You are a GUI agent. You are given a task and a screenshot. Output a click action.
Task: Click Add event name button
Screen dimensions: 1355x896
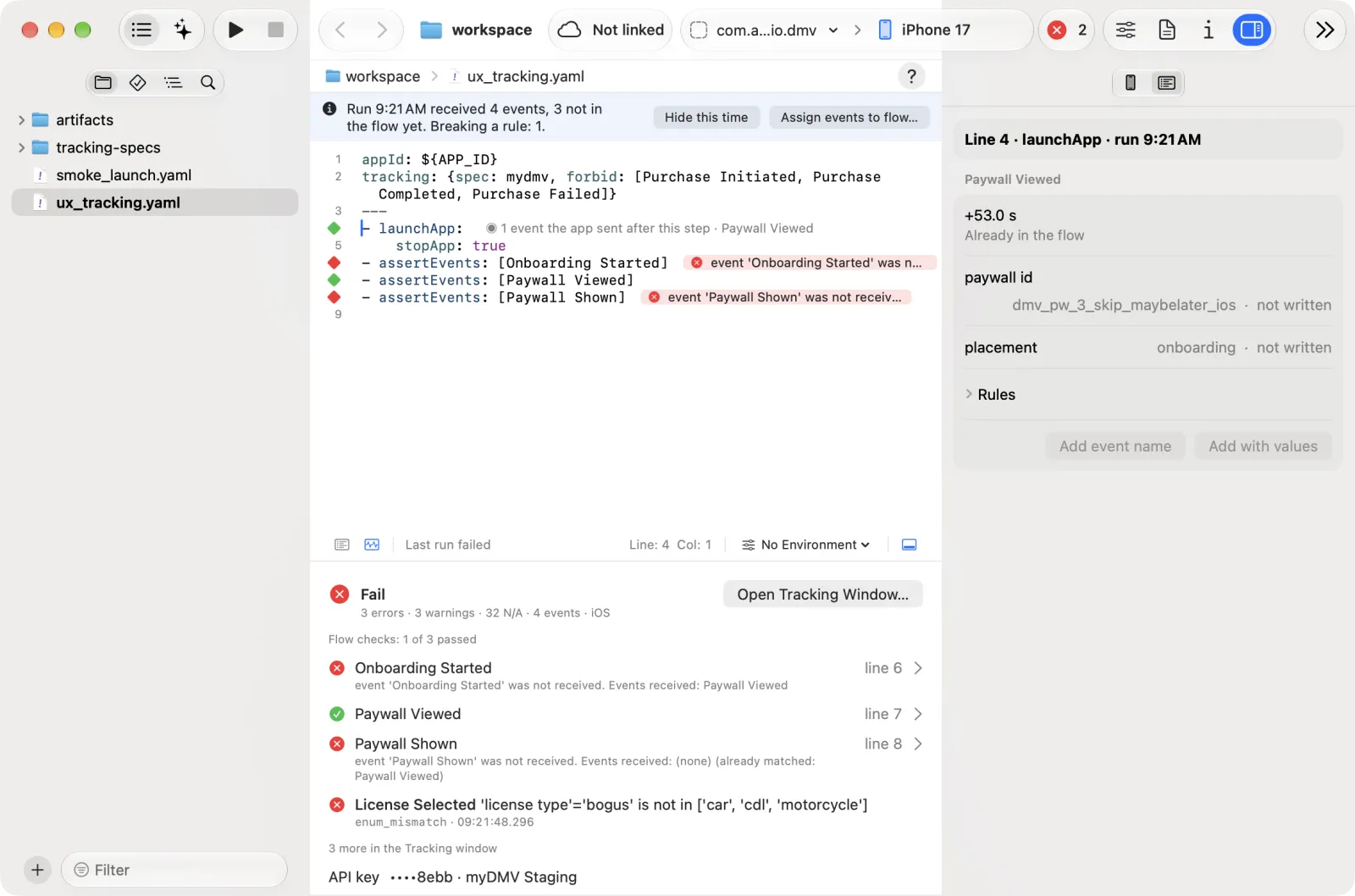[x=1115, y=446]
